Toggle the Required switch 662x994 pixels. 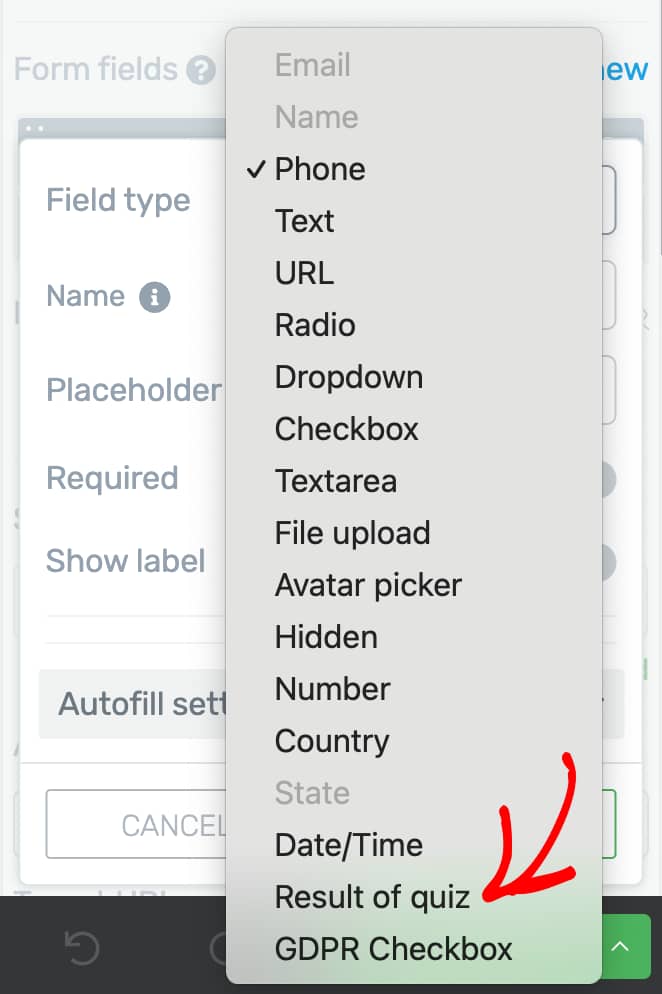[606, 480]
